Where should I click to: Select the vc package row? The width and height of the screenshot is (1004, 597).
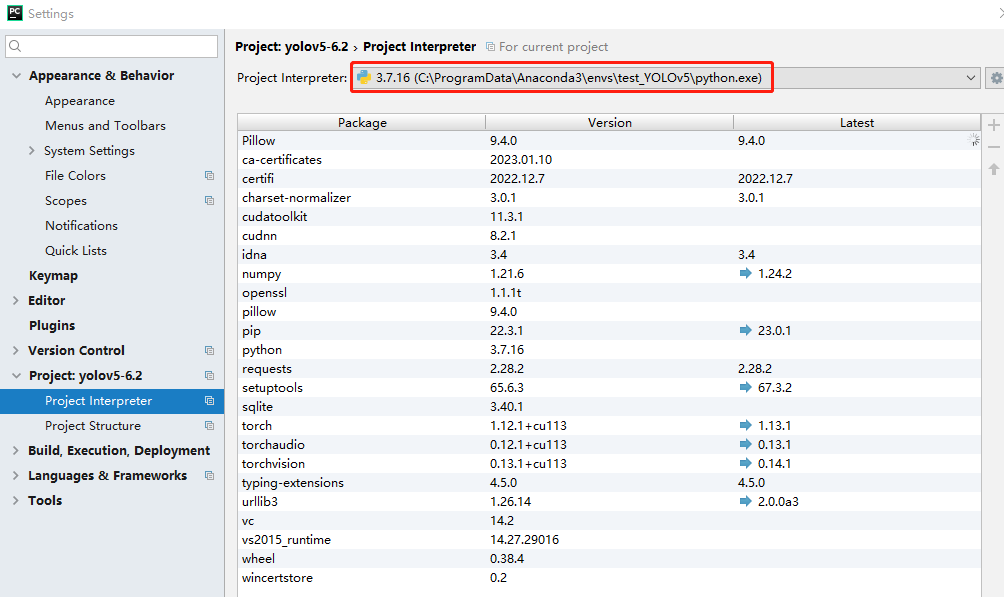click(x=609, y=521)
